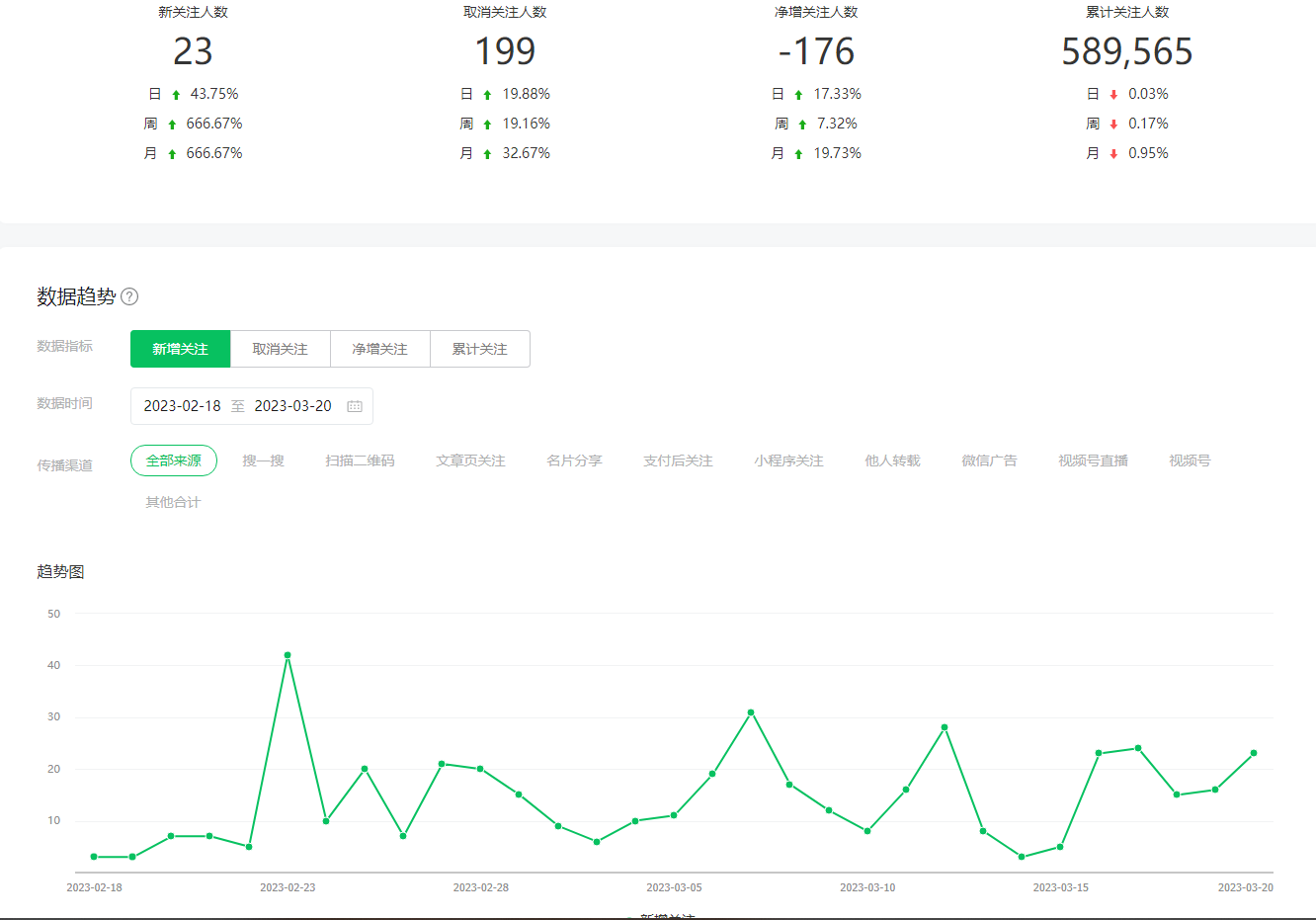Select 支付后关注 channel
This screenshot has height=920, width=1316.
[x=678, y=460]
